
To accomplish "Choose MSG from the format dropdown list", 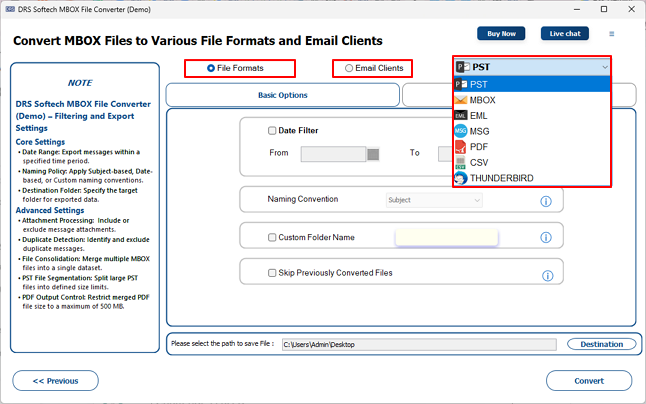I will pyautogui.click(x=531, y=131).
